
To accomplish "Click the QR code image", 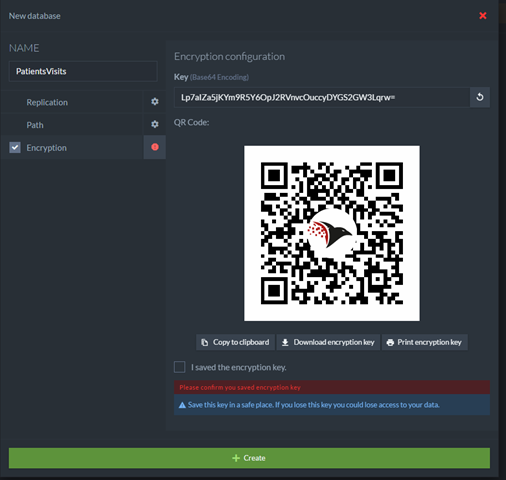I will [332, 233].
